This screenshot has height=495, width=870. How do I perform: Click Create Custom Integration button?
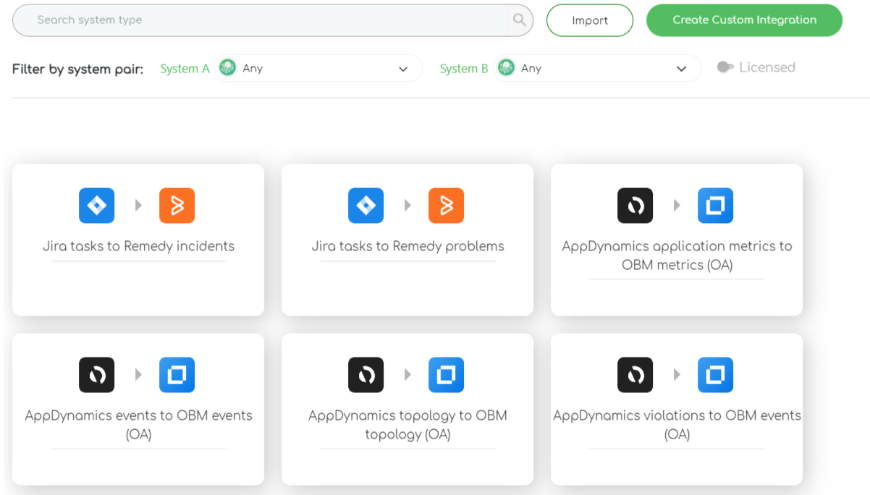744,20
